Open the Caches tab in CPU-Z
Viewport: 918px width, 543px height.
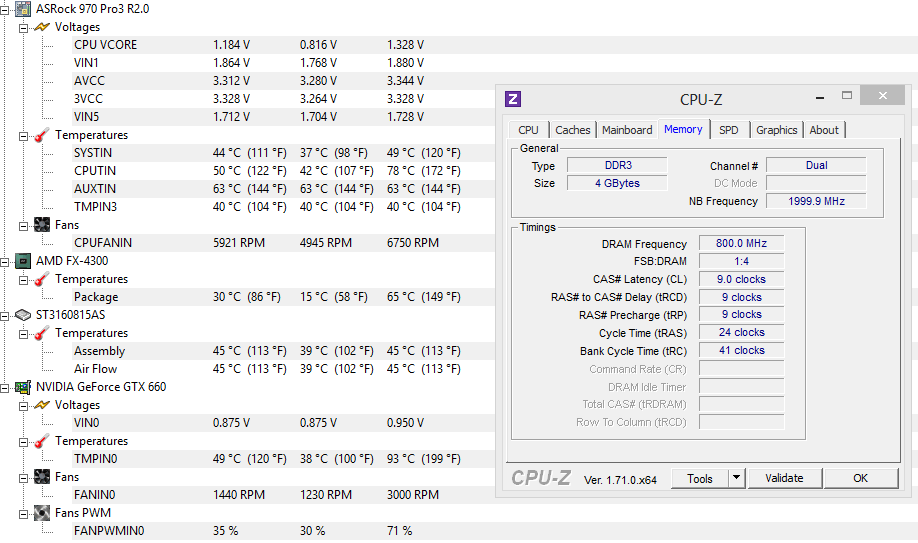click(x=573, y=130)
